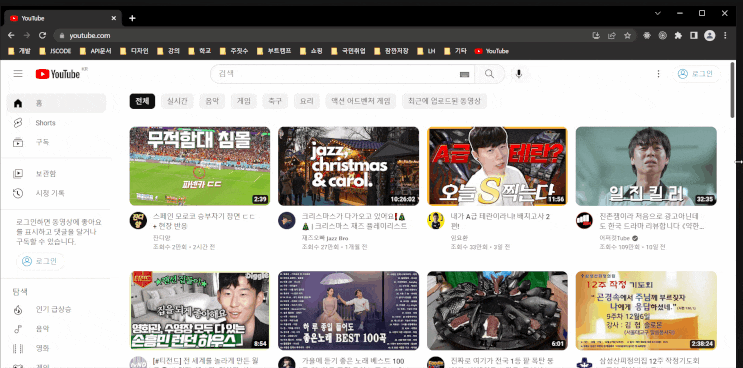Screen dimensions: 743x368
Task: Open the 재즈오빠 Jazz Bro channel link
Action: click(x=325, y=238)
